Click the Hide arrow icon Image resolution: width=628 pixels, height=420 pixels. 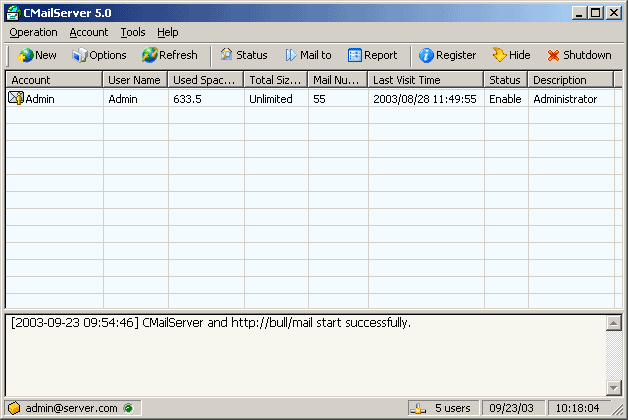point(499,54)
